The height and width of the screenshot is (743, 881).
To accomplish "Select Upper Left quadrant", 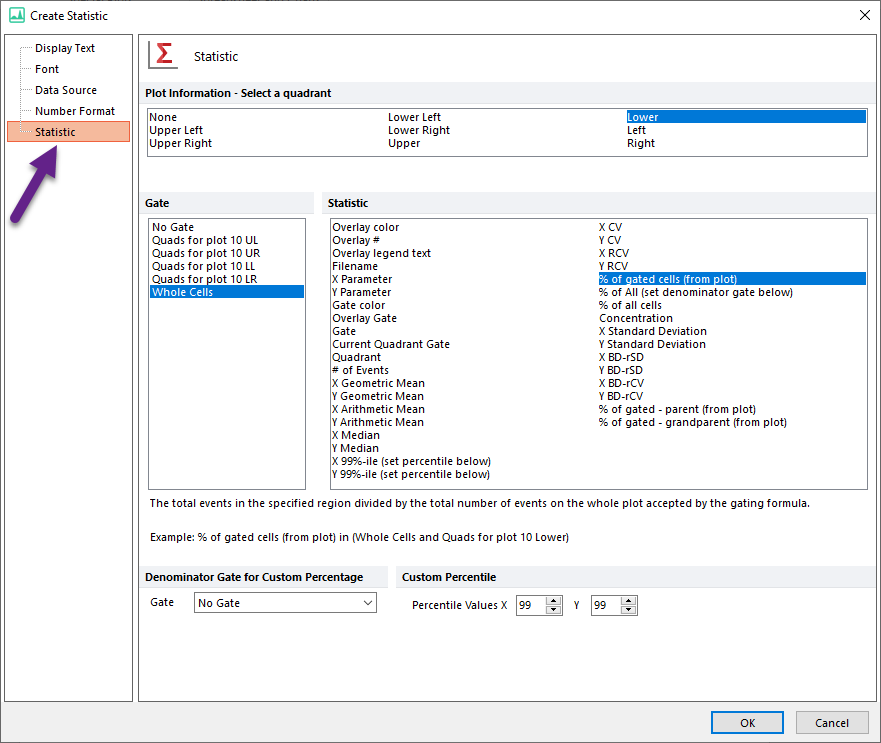I will pyautogui.click(x=176, y=130).
